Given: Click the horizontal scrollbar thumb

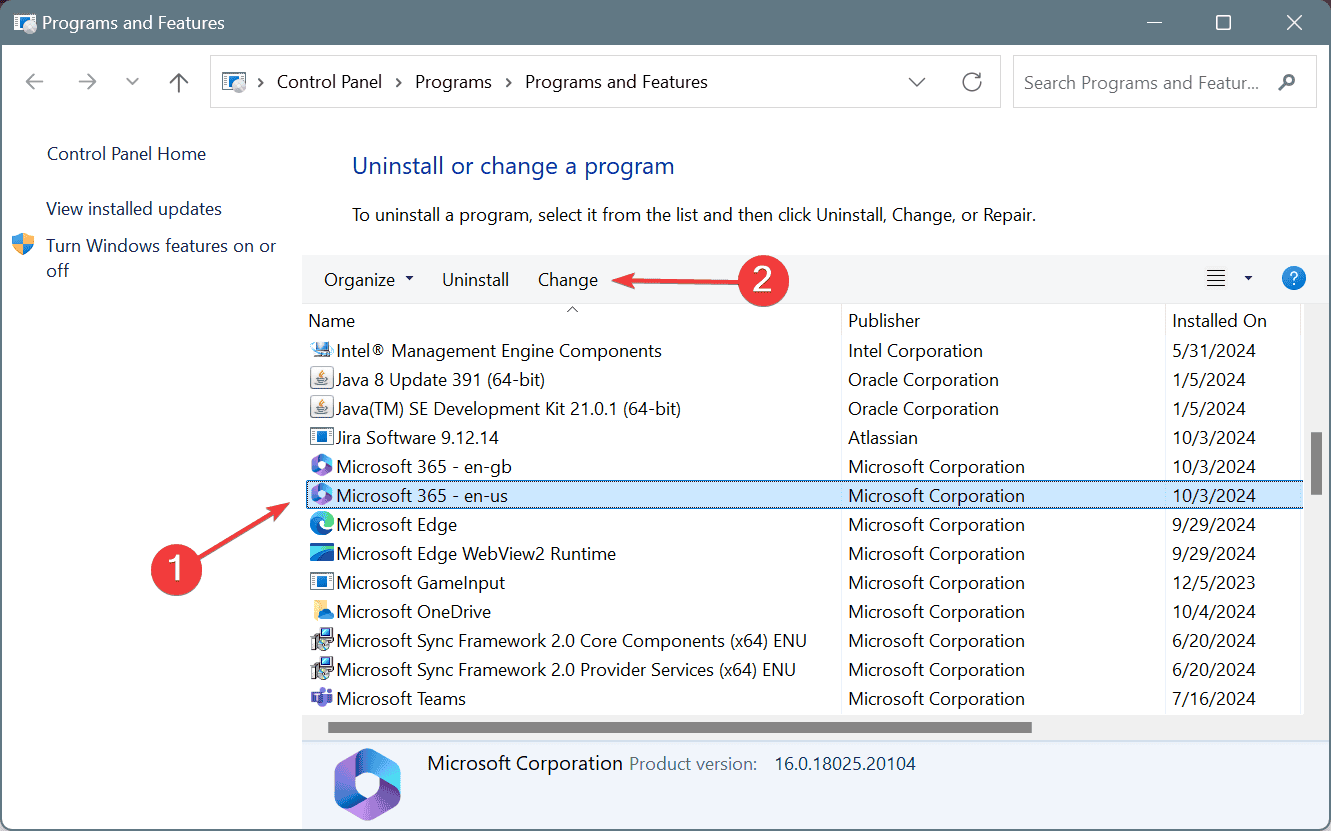Looking at the screenshot, I should 679,727.
